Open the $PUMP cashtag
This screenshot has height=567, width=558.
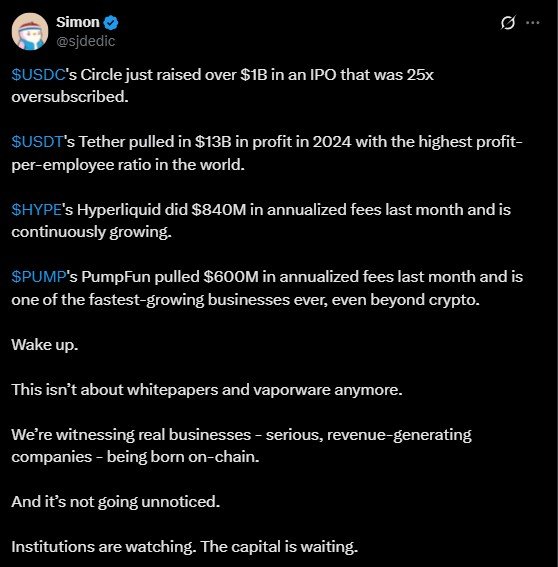click(39, 277)
